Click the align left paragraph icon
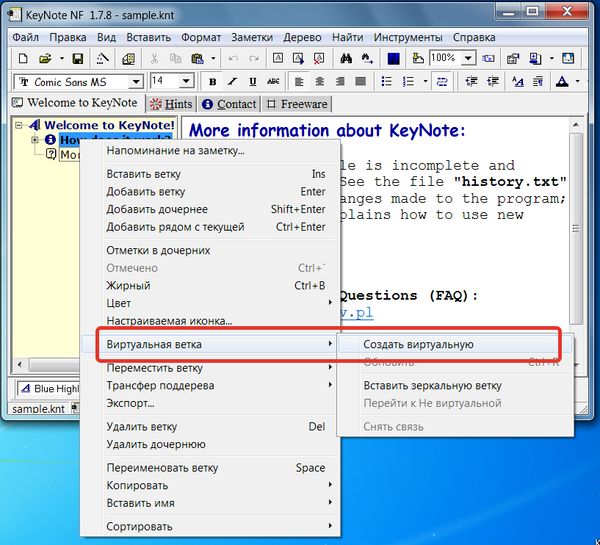Screen dimensions: 600x545 pyautogui.click(x=300, y=81)
